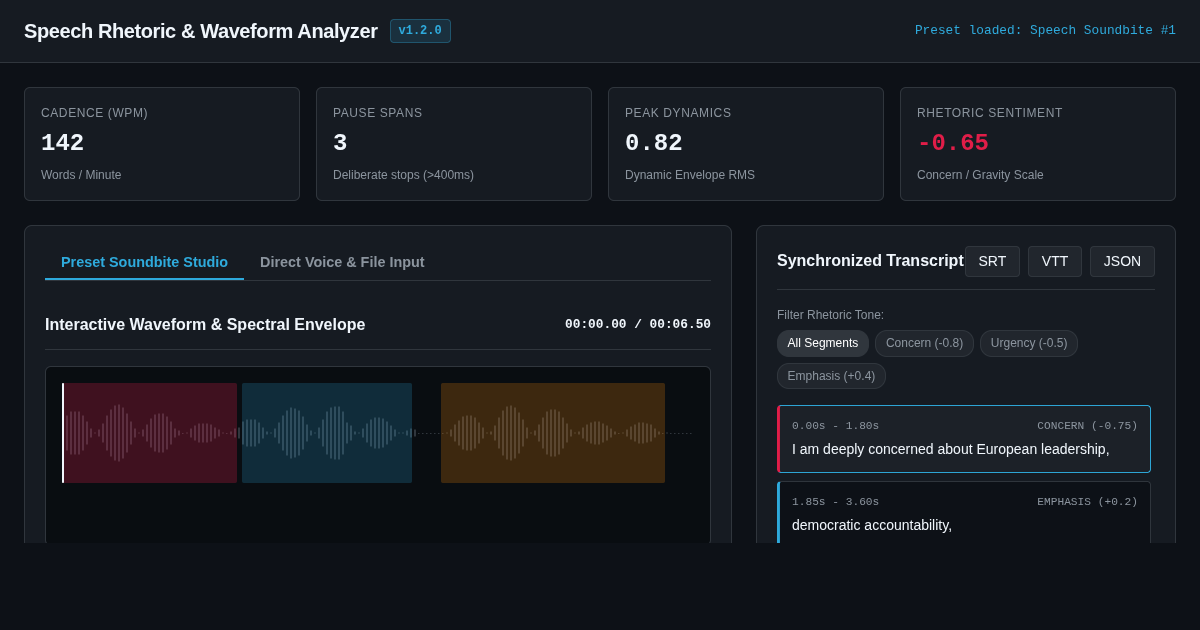The height and width of the screenshot is (630, 1200).
Task: Export transcript as JSON
Action: (1122, 261)
